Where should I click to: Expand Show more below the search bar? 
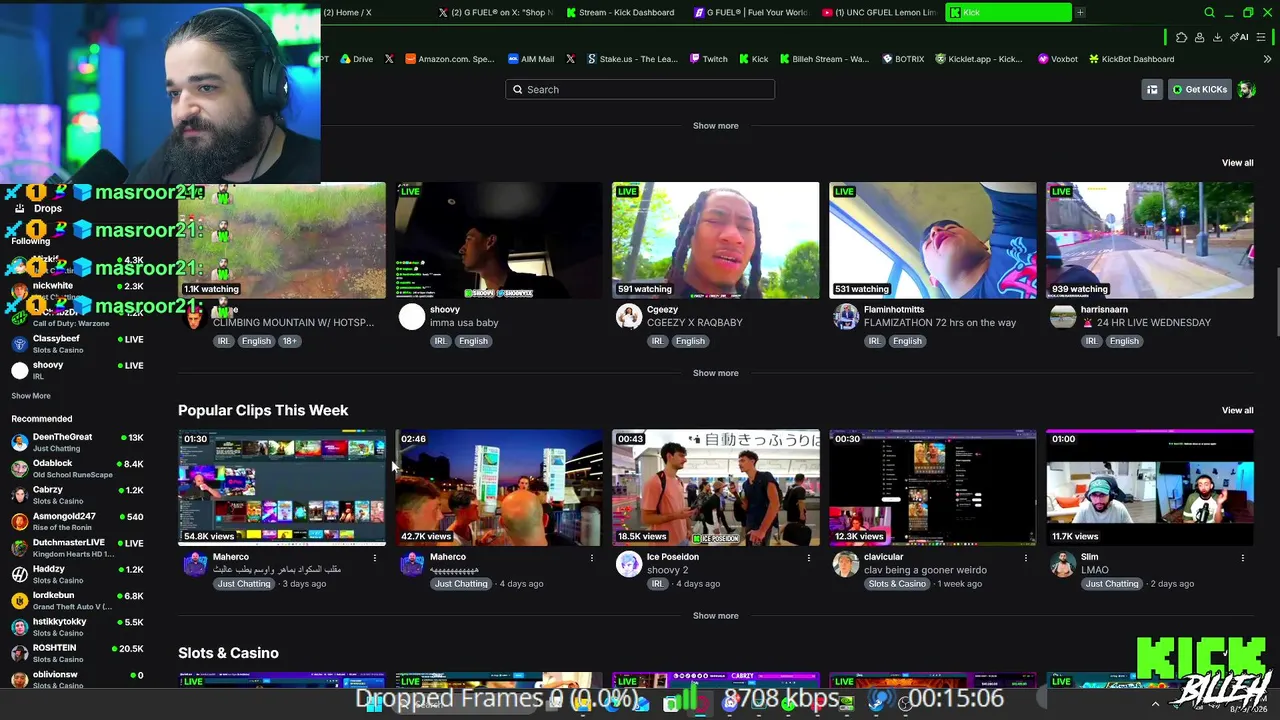[716, 126]
